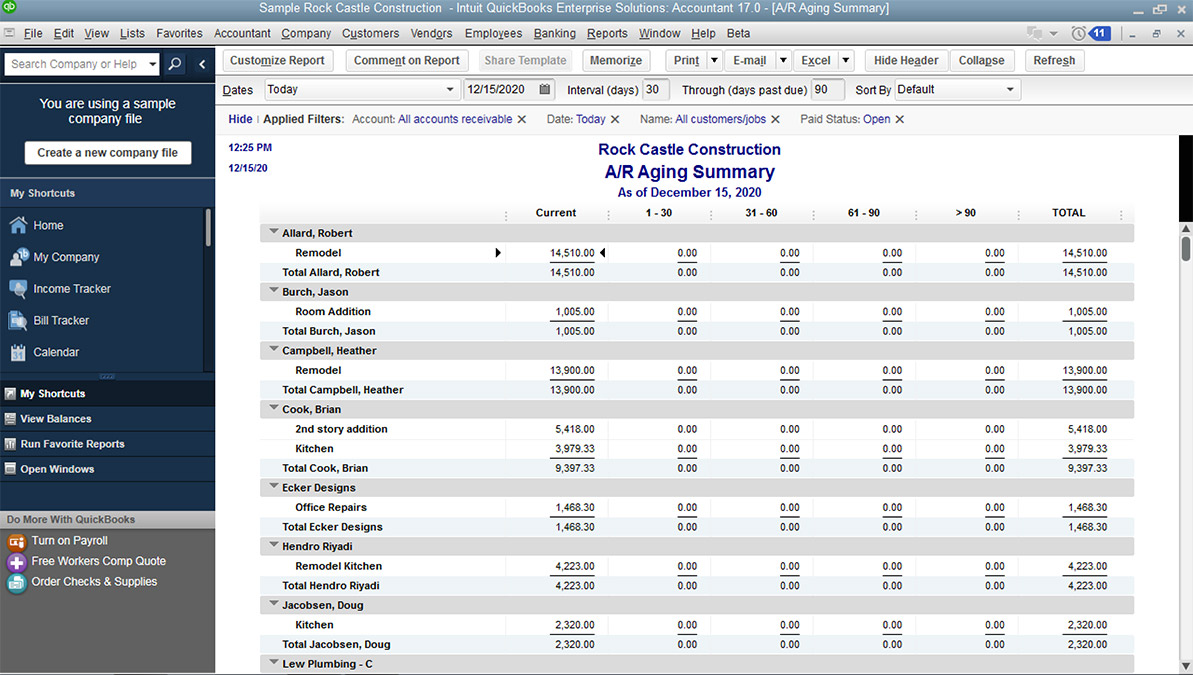Click Turn on Payroll icon
Screen dimensions: 1193x675
17,541
